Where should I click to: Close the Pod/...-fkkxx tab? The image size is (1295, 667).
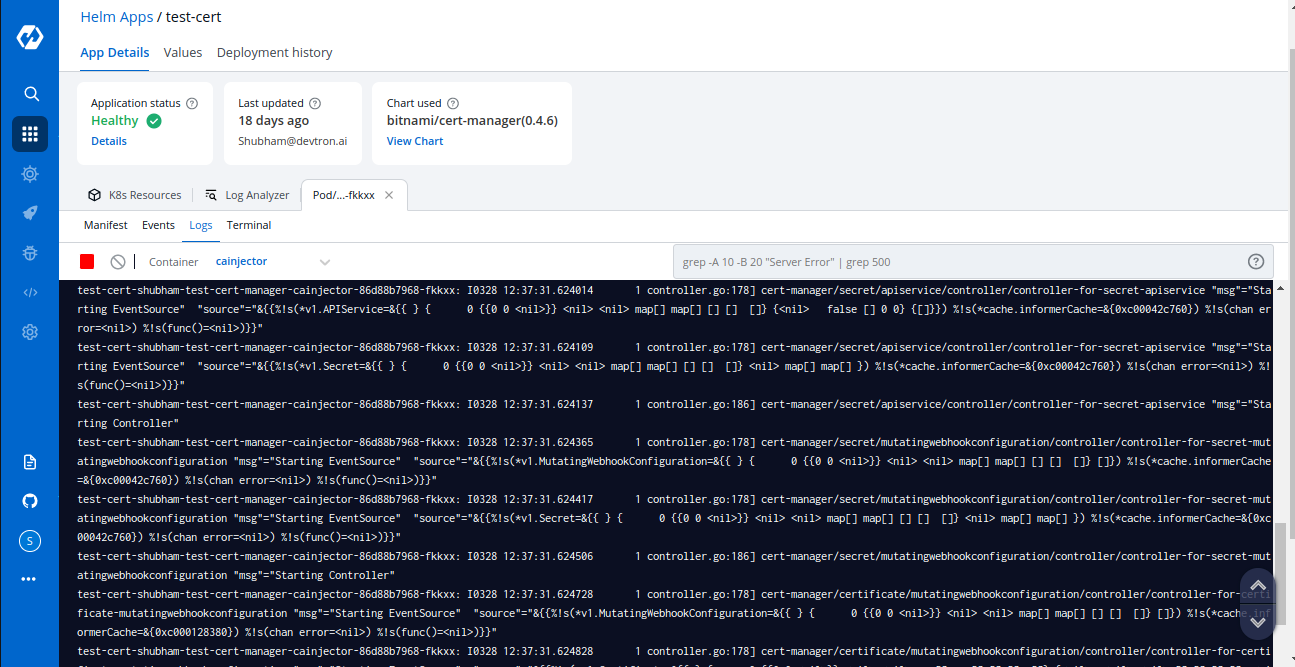[389, 195]
